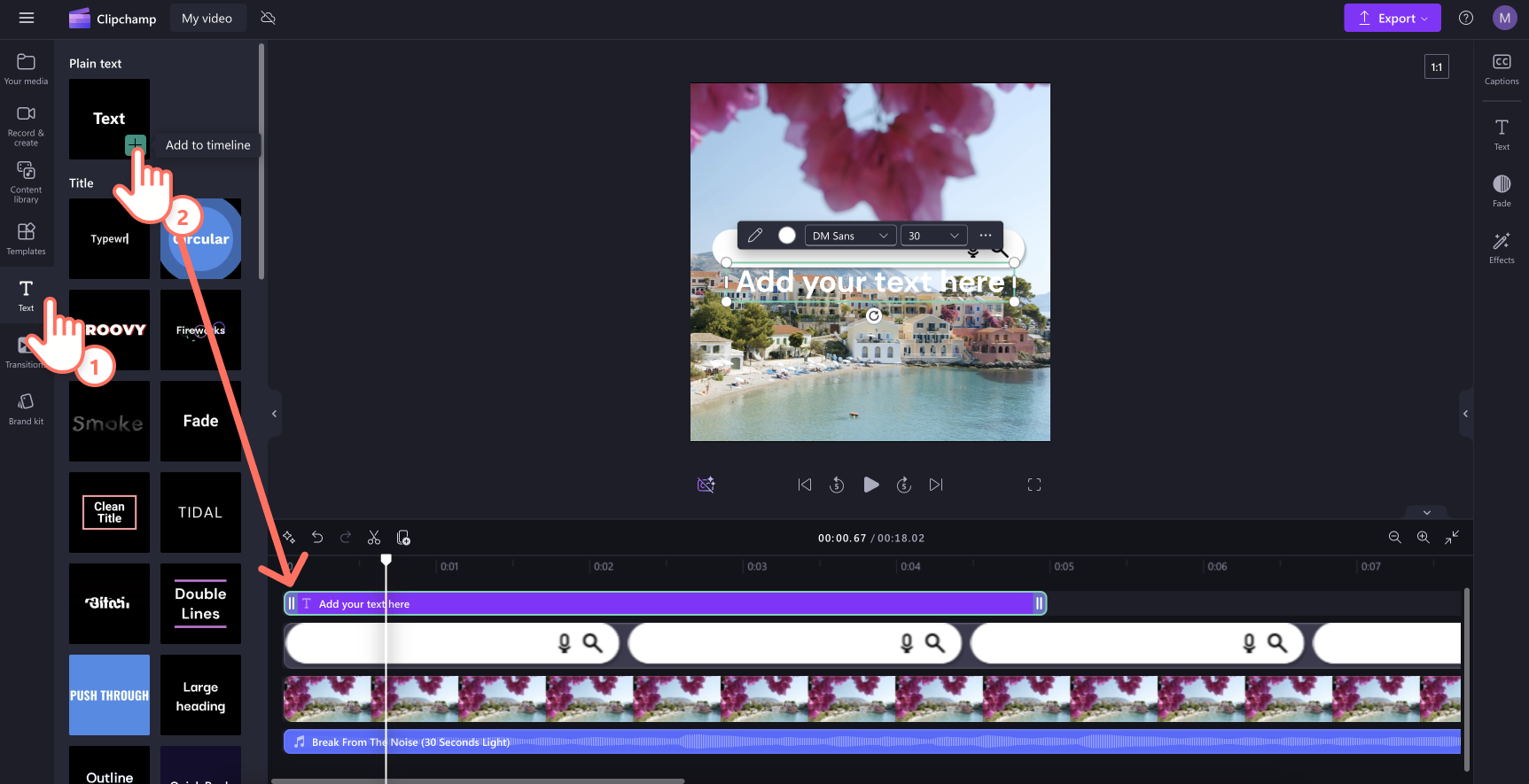Choose the Fade text style thumbnail
Screen dimensions: 1529x784
tap(200, 421)
